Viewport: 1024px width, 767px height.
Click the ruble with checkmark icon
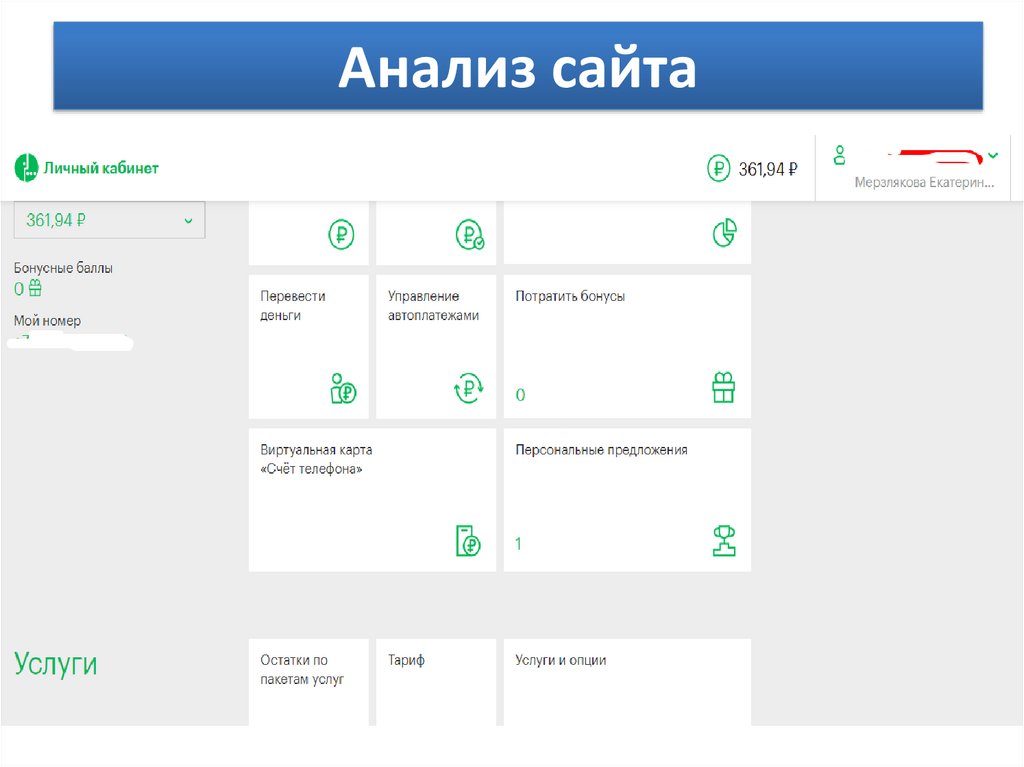(469, 235)
